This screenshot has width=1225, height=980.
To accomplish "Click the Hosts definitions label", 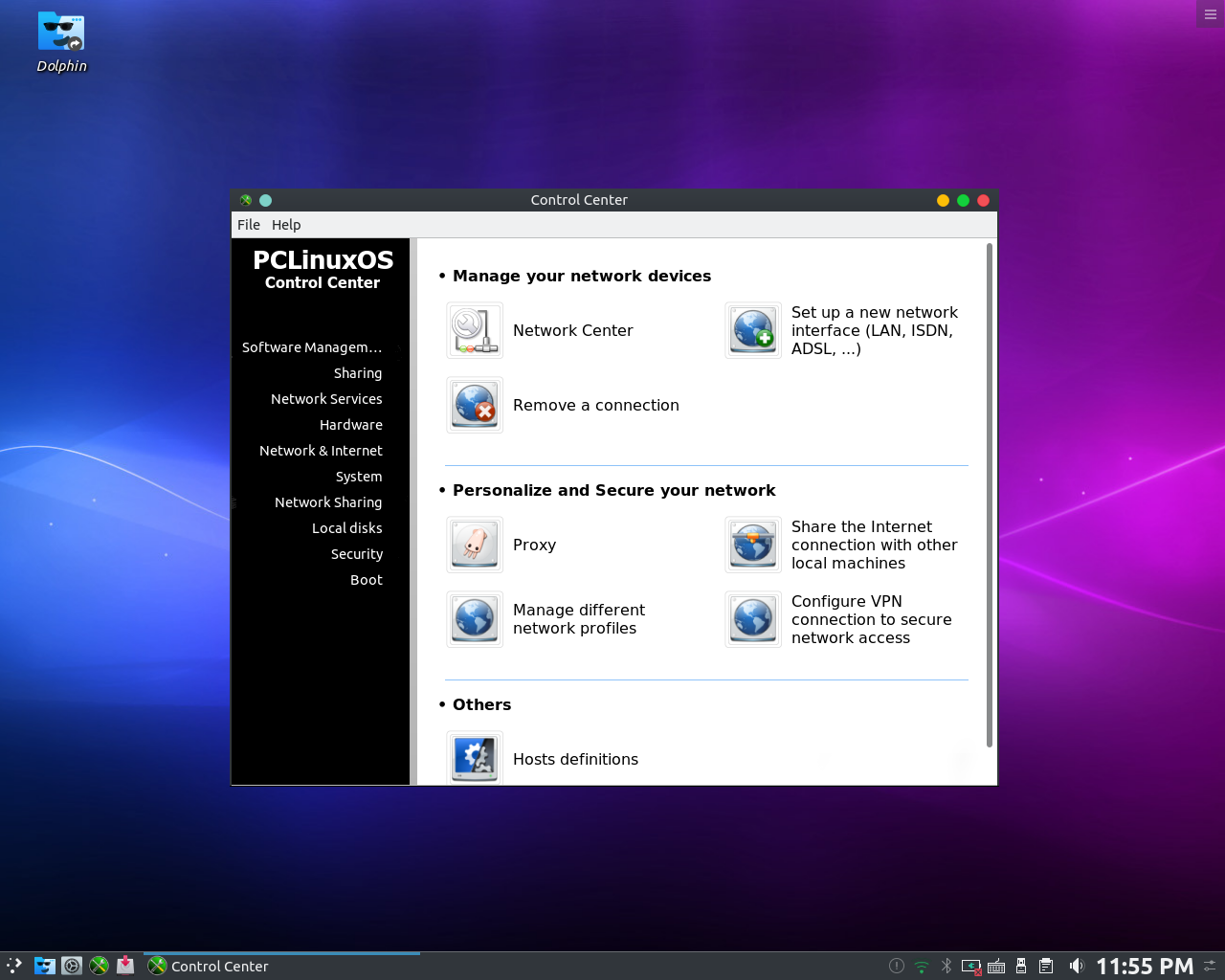I will tap(575, 759).
